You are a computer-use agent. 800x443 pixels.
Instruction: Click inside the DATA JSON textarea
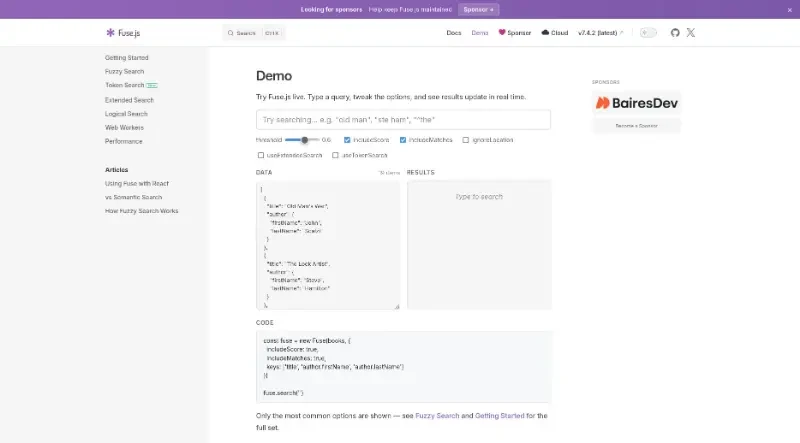328,245
